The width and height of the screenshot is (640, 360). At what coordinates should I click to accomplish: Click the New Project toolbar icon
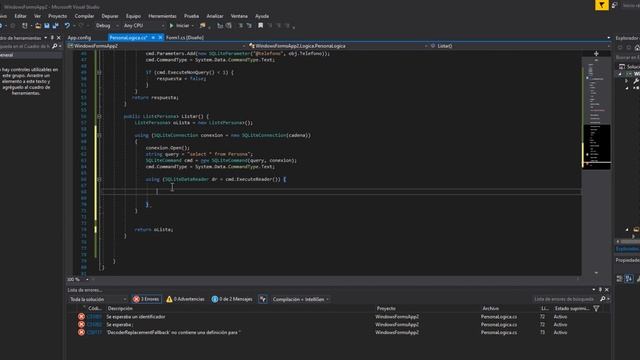[25, 26]
